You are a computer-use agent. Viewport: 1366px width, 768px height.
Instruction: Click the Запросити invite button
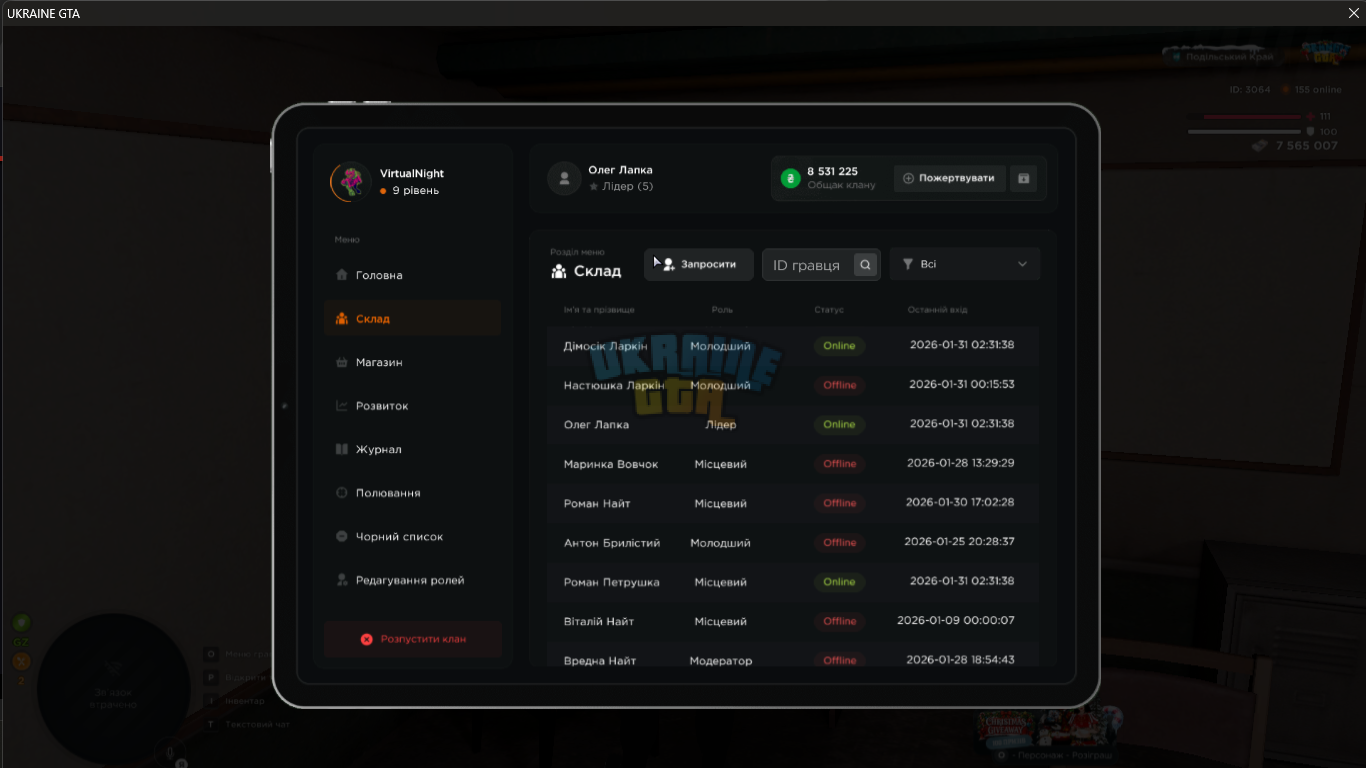click(x=699, y=264)
